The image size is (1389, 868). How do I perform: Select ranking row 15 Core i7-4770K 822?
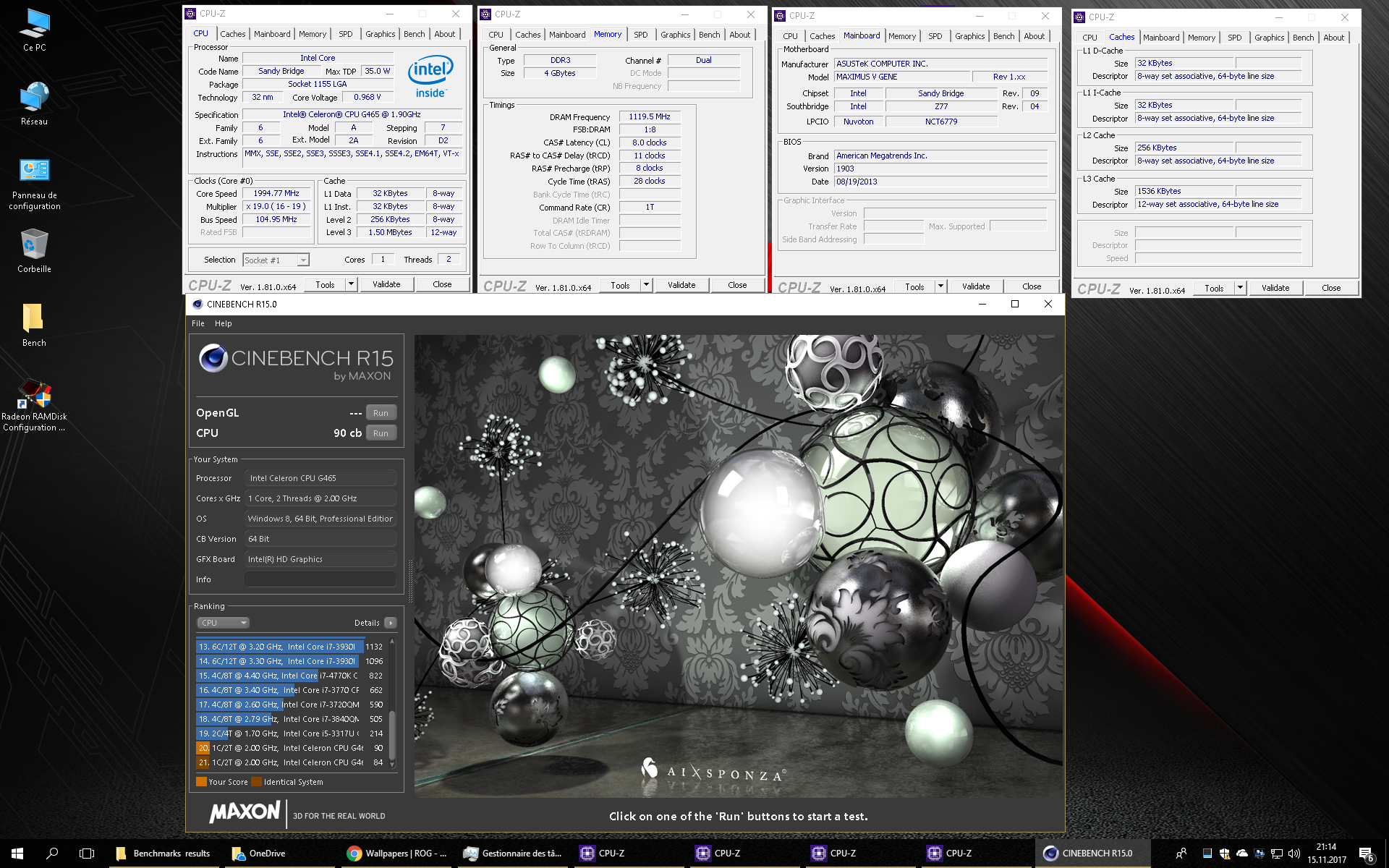tap(291, 676)
